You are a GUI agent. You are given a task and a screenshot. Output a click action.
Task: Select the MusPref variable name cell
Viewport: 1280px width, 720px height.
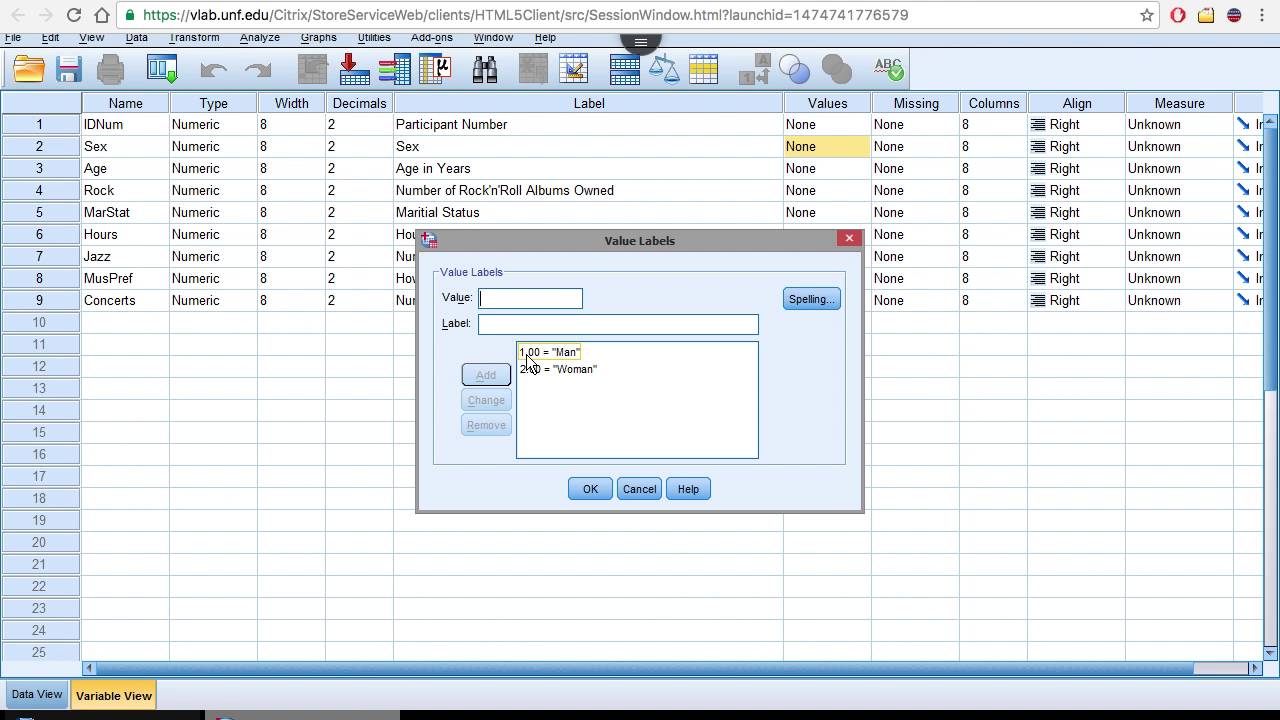[125, 278]
